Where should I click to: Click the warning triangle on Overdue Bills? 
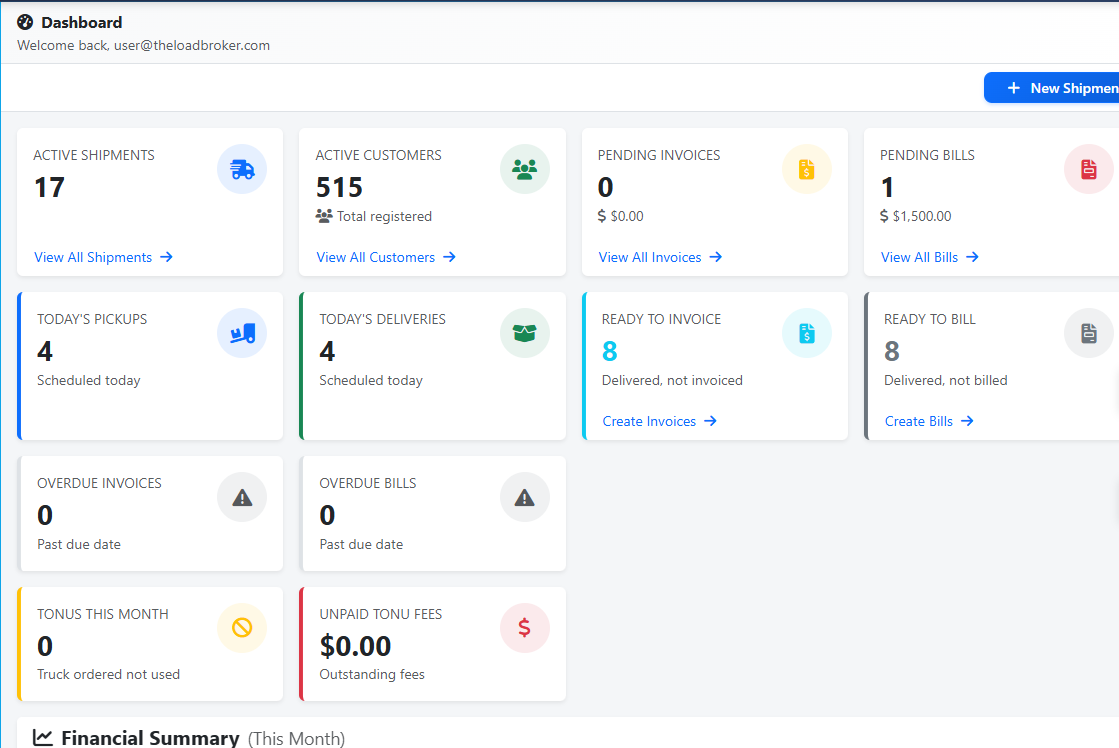(524, 496)
